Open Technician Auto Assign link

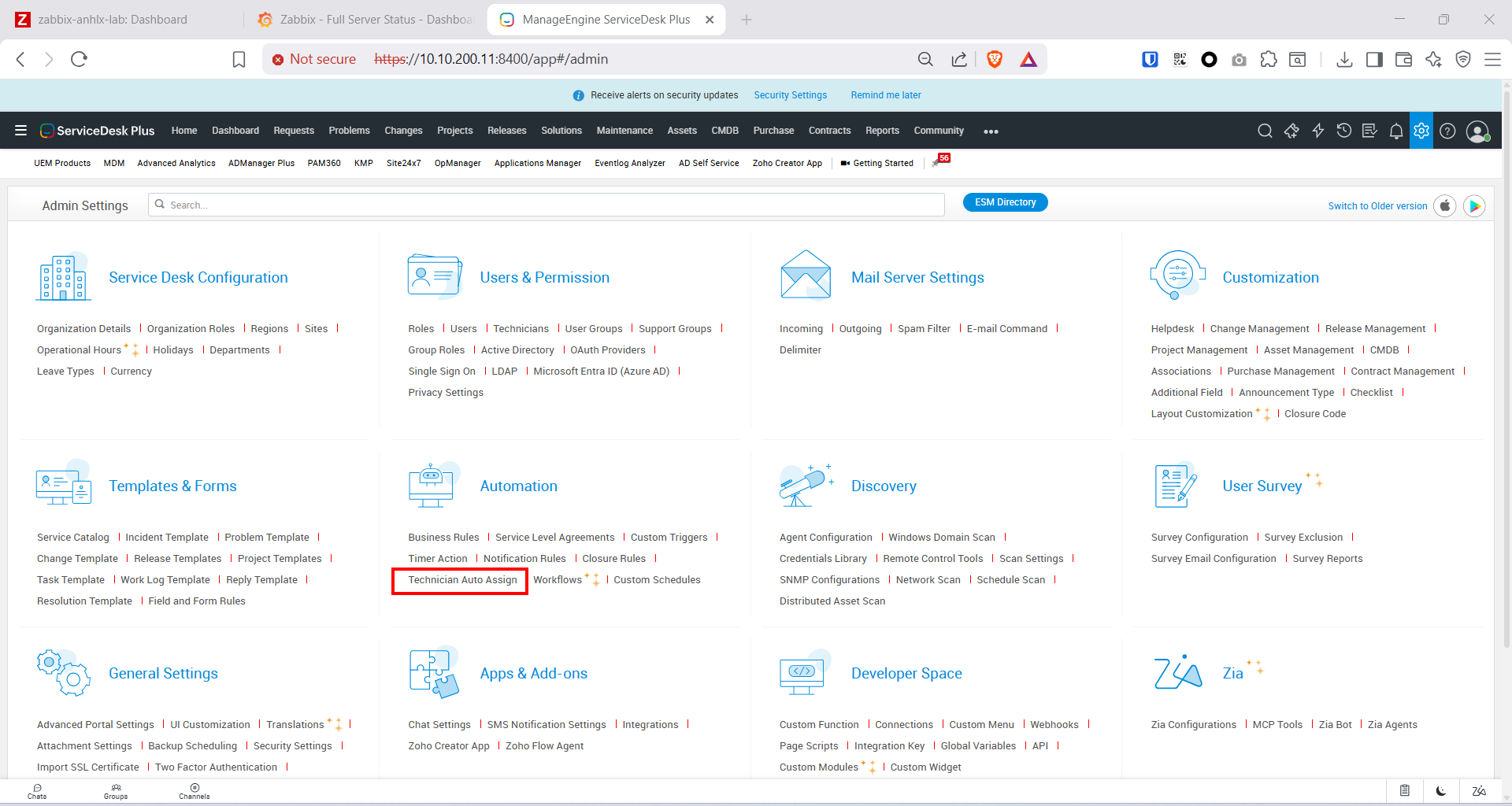462,580
